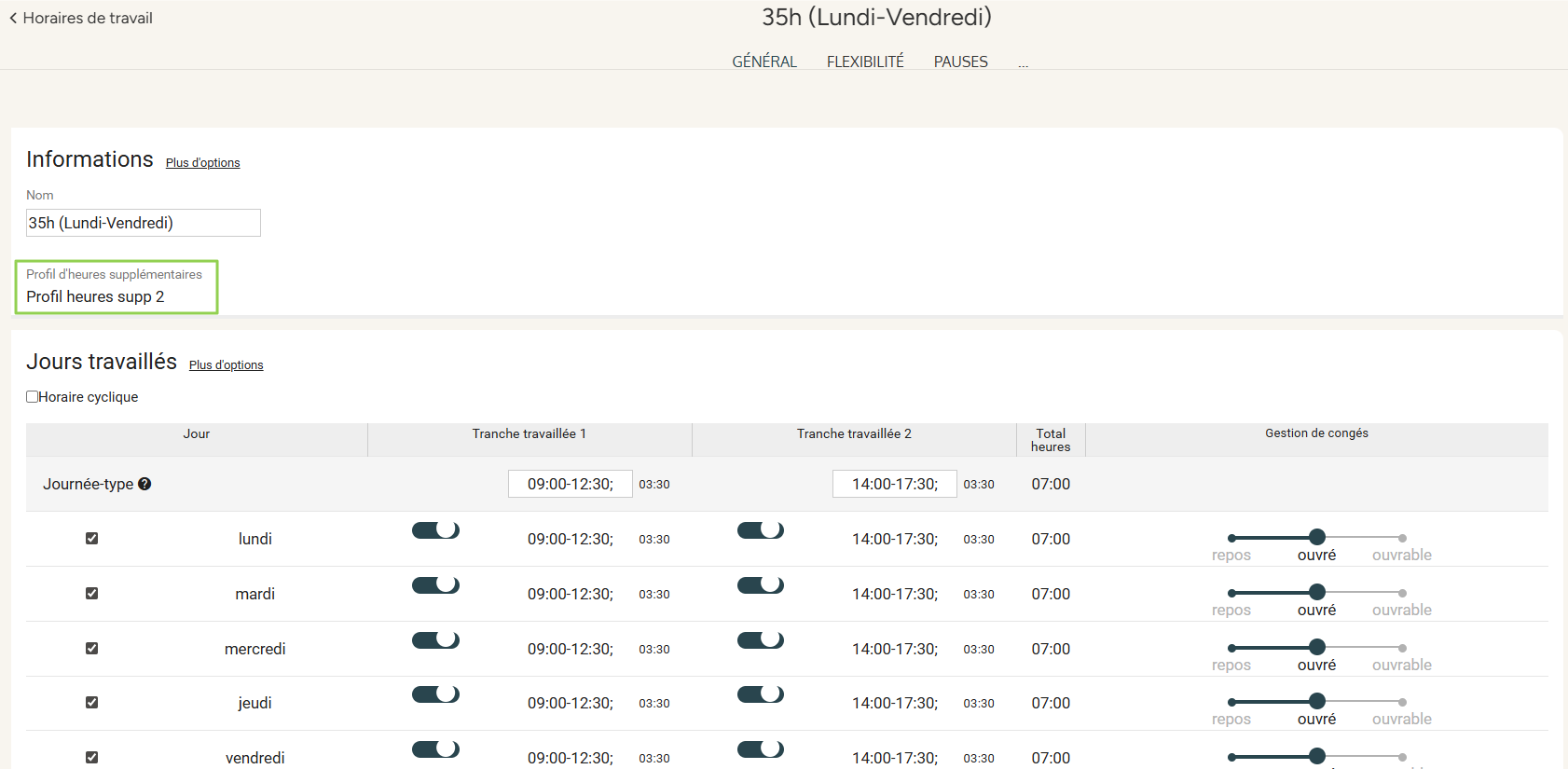Screen dimensions: 1568x769
Task: Toggle mardi Tranche travaillée 2 switch
Action: pyautogui.click(x=760, y=585)
